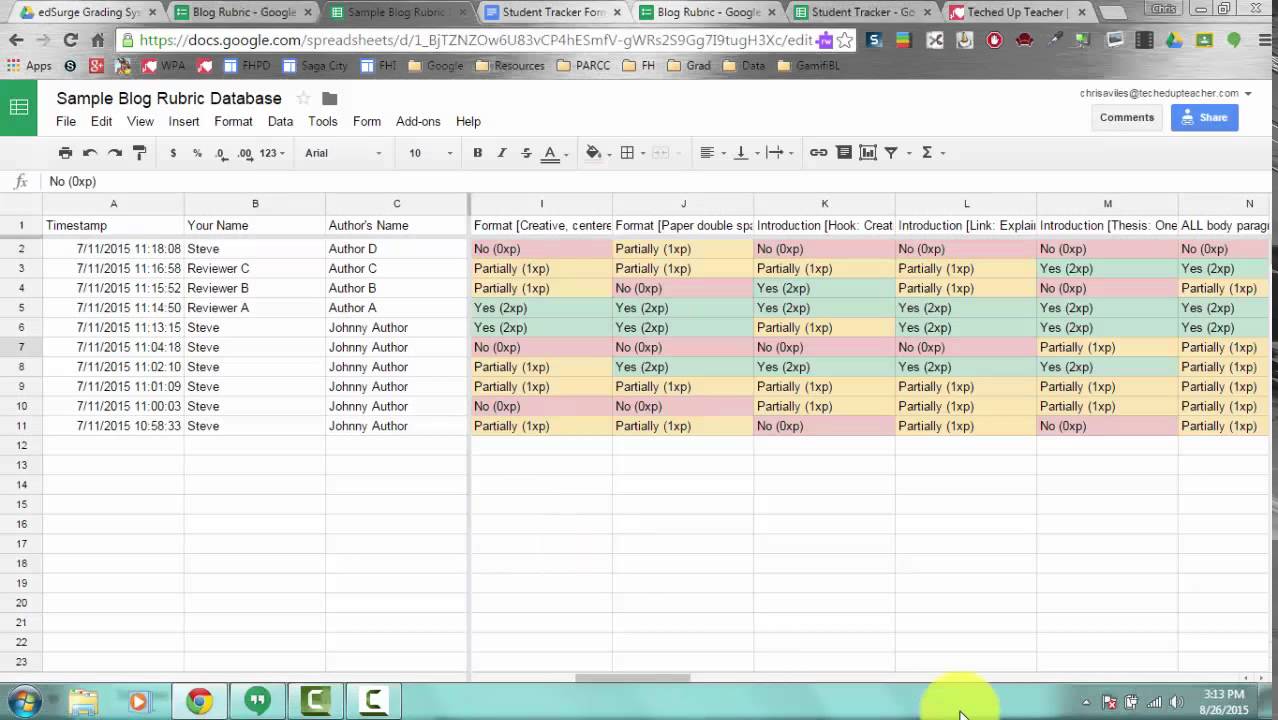
Task: Format selection as percent (%)
Action: [x=197, y=153]
